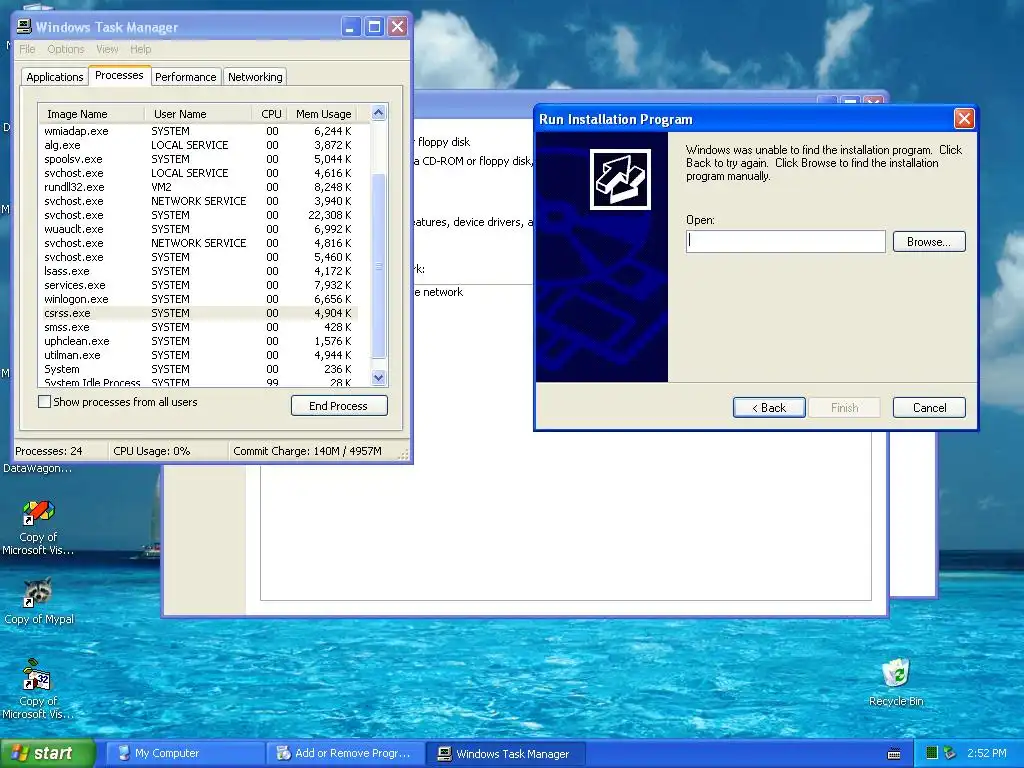The width and height of the screenshot is (1024, 768).
Task: Click the green CPU usage tray icon
Action: pyautogui.click(x=932, y=753)
